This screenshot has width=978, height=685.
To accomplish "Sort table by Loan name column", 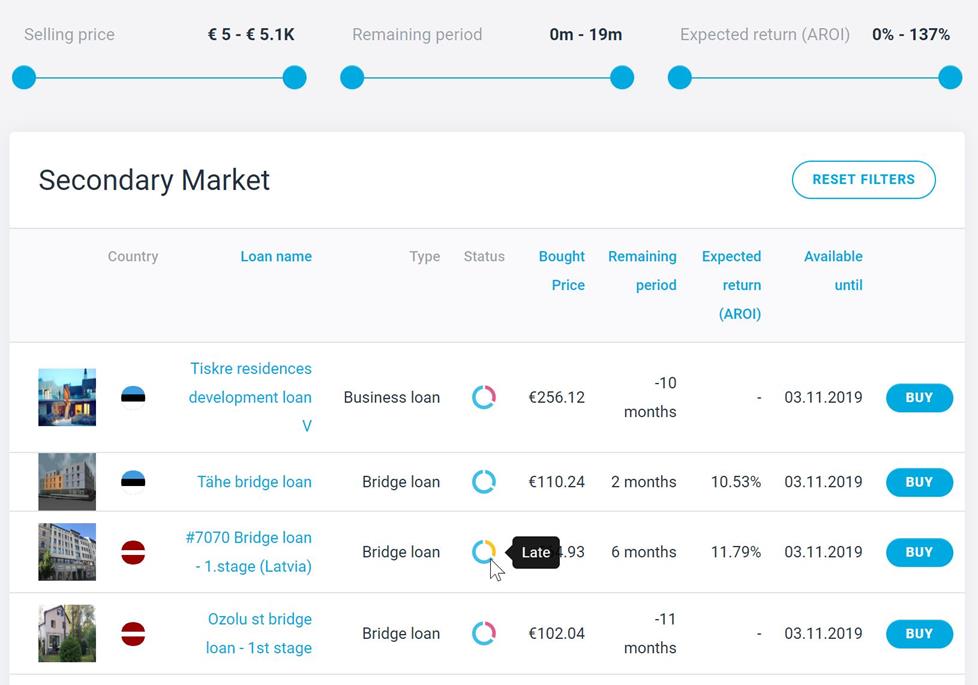I will 276,256.
